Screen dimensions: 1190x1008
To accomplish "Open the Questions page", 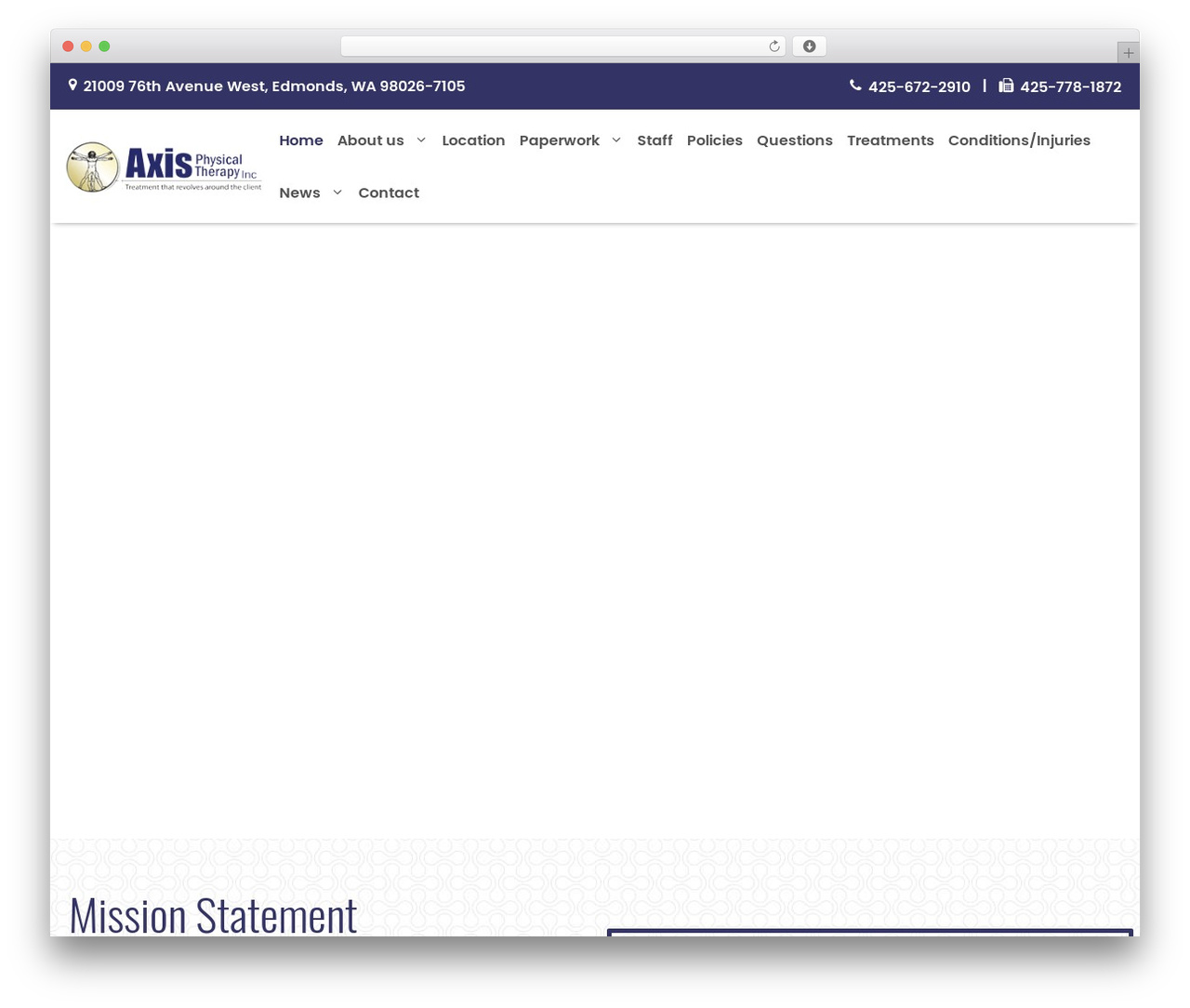I will click(794, 140).
